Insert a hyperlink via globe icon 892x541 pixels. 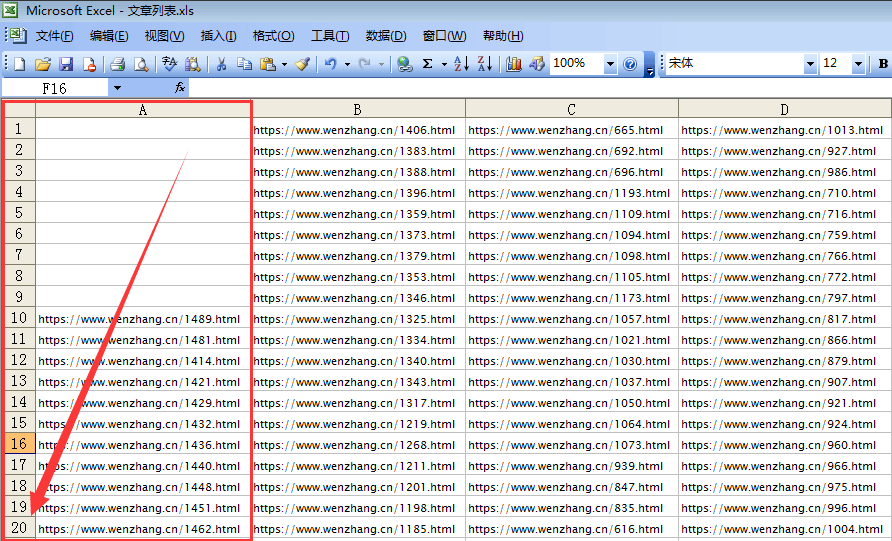click(x=404, y=64)
